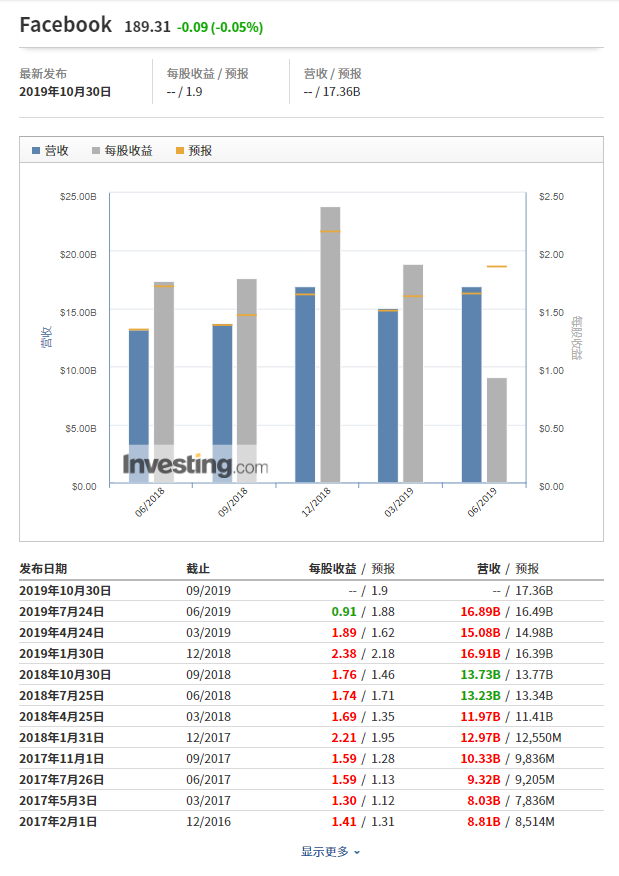Click the 截止 column header
This screenshot has height=876, width=619.
198,569
